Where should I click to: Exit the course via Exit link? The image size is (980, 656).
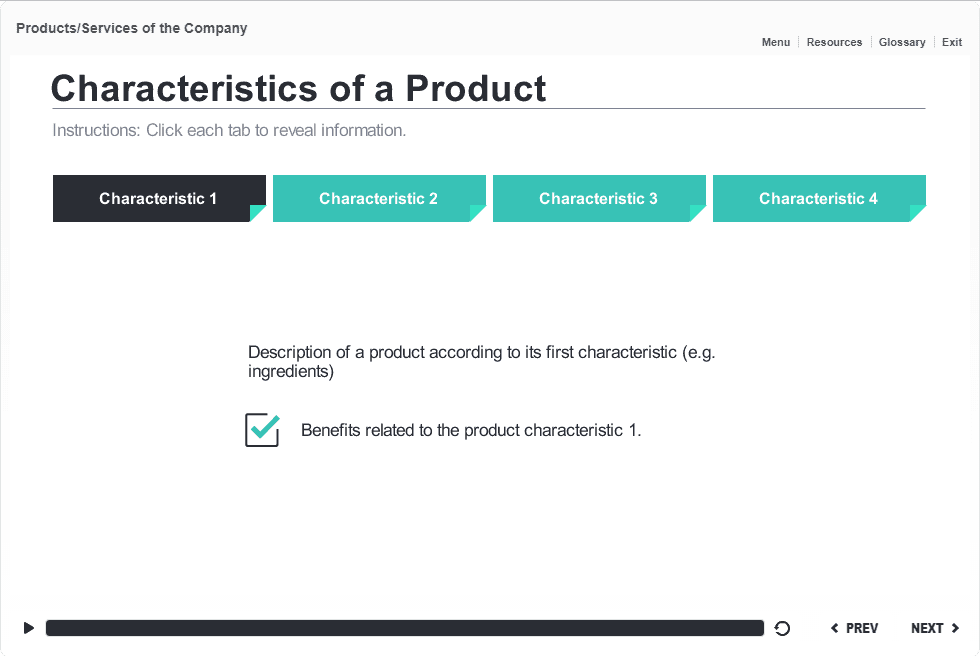952,42
